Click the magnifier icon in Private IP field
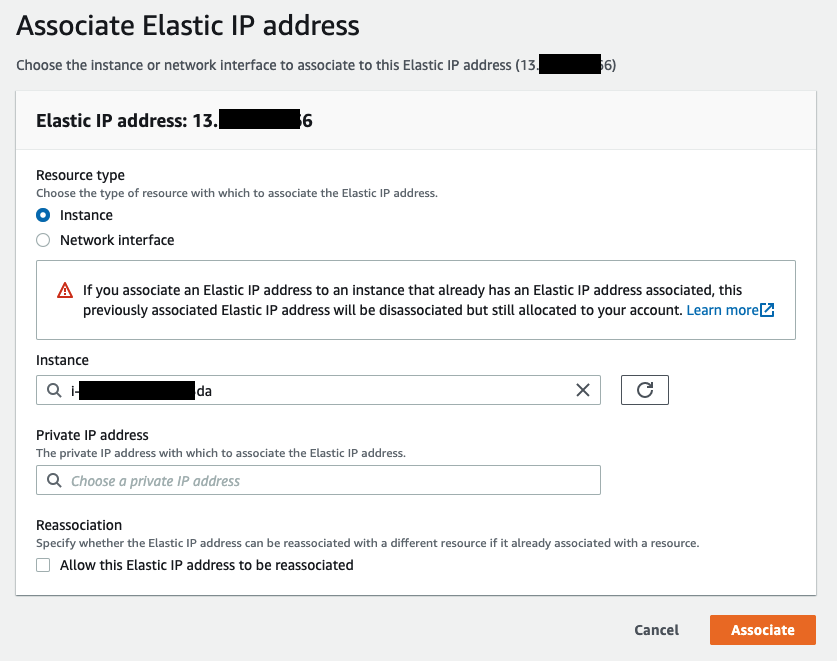Image resolution: width=837 pixels, height=661 pixels. tap(54, 480)
